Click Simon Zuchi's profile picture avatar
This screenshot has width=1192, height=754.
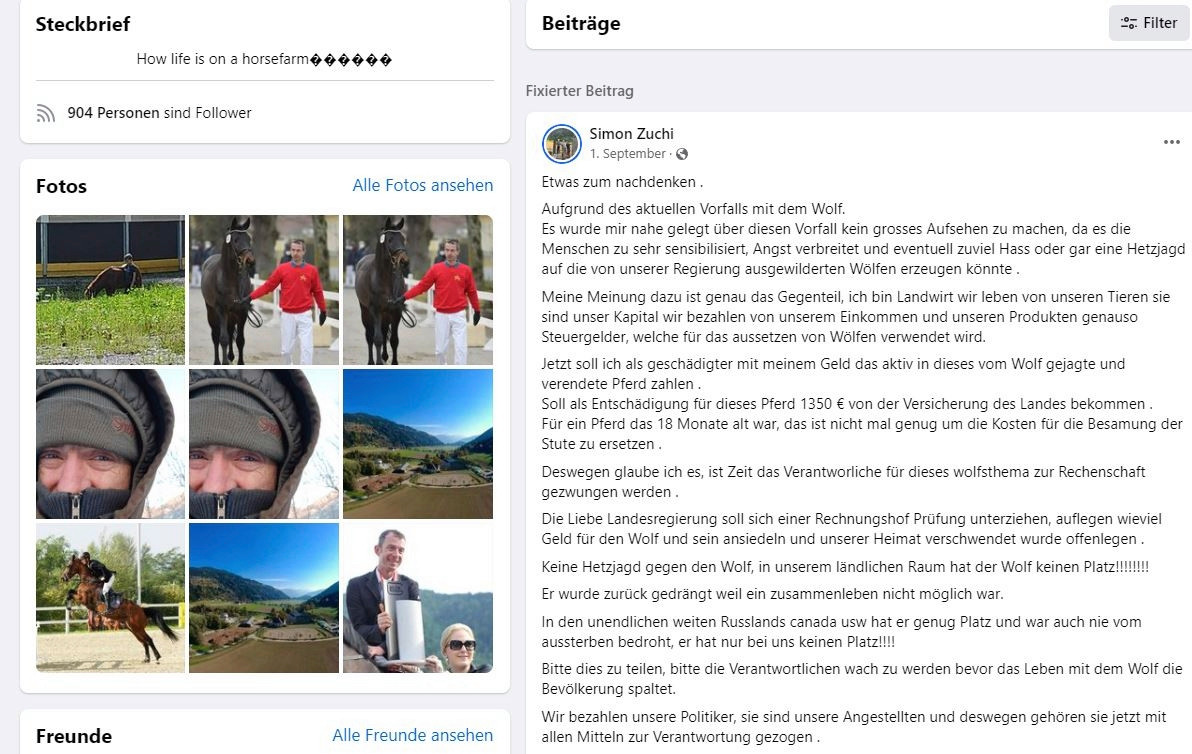(x=562, y=144)
